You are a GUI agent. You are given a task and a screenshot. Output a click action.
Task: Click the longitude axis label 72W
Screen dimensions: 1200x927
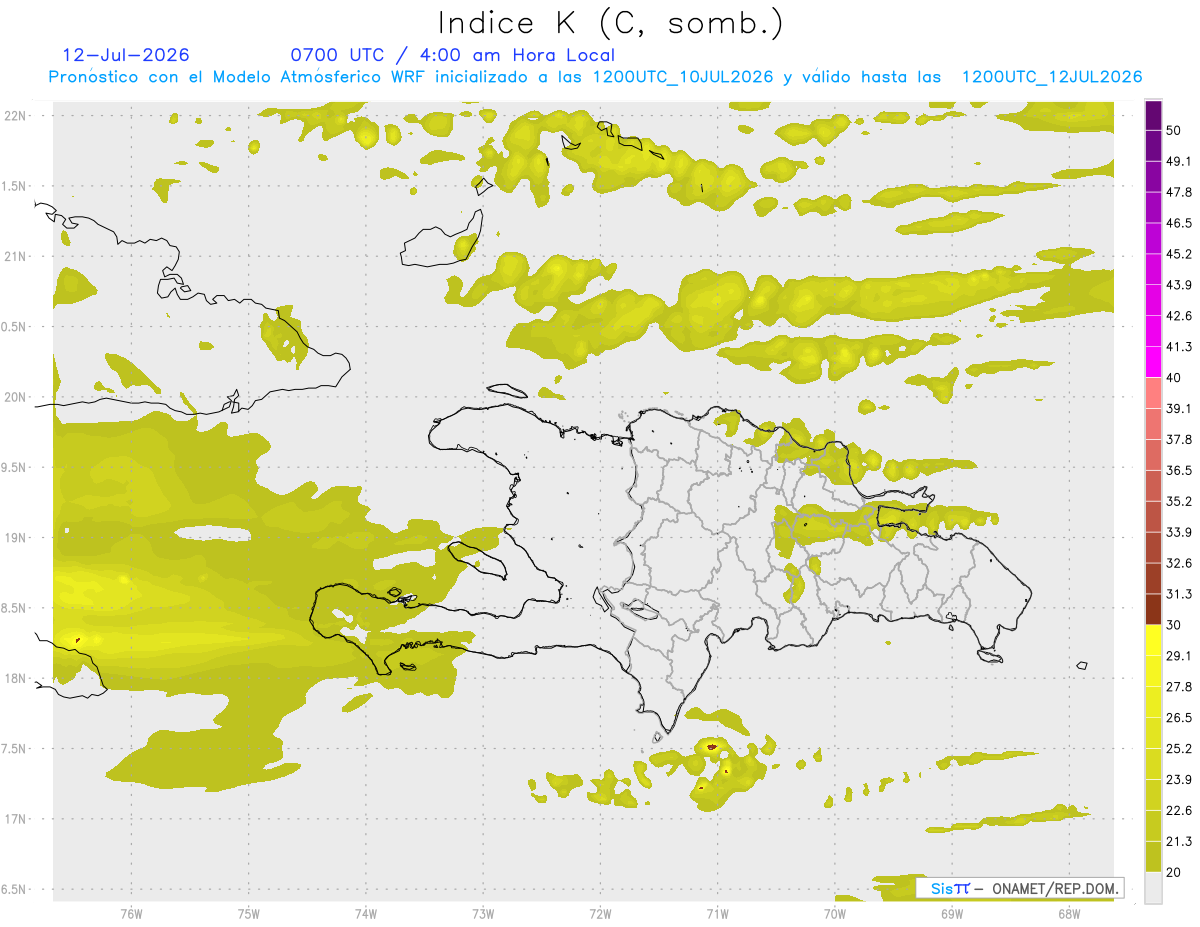tap(600, 913)
